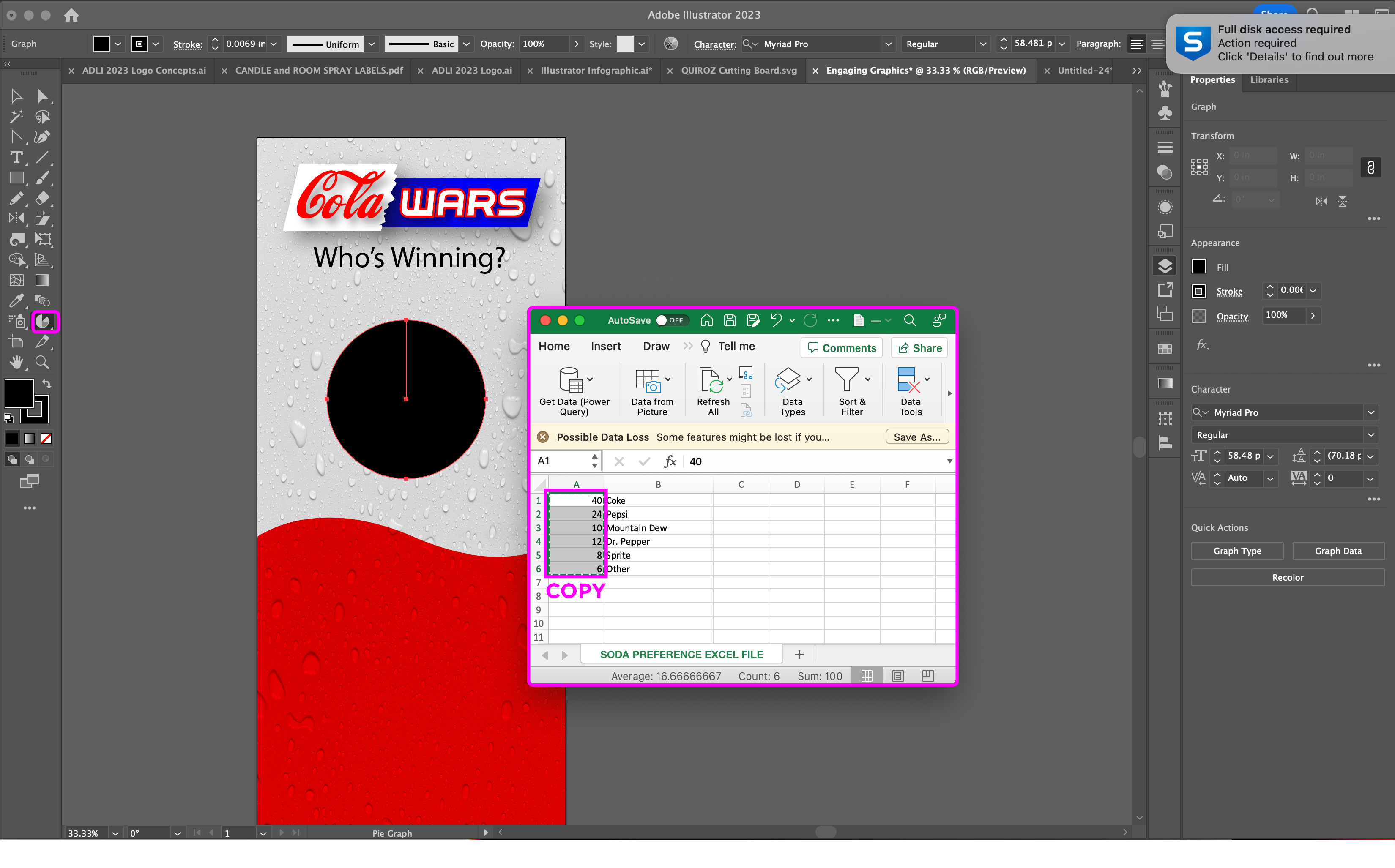Open the Insert tab in Excel

tap(605, 347)
